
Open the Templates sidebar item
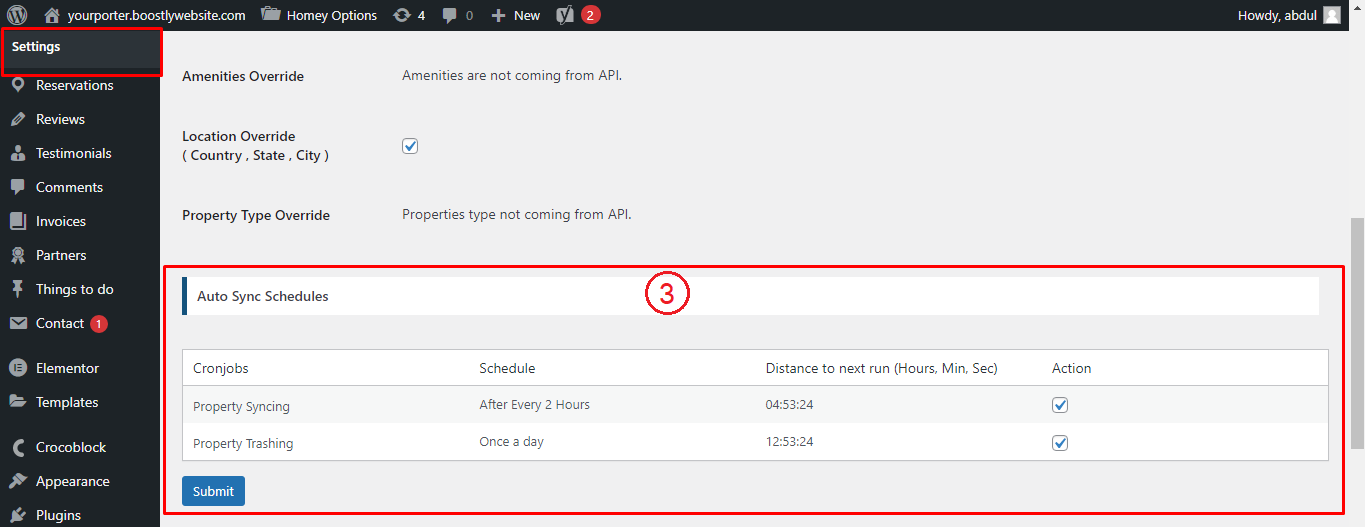pos(67,402)
